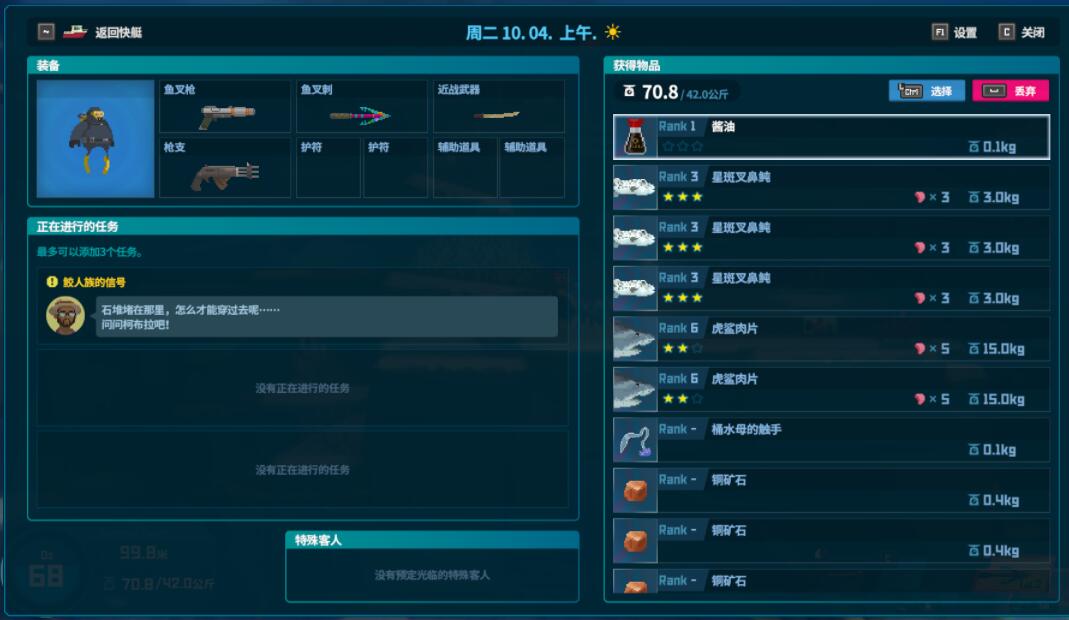The image size is (1069, 620).
Task: Select the harpoon gun equipment slot
Action: (x=225, y=106)
